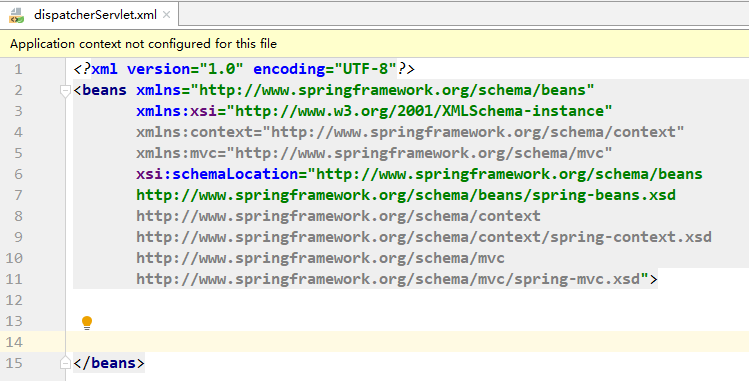Click the spring-mvc.xsd URL on line 11
This screenshot has height=381, width=749.
click(x=388, y=279)
